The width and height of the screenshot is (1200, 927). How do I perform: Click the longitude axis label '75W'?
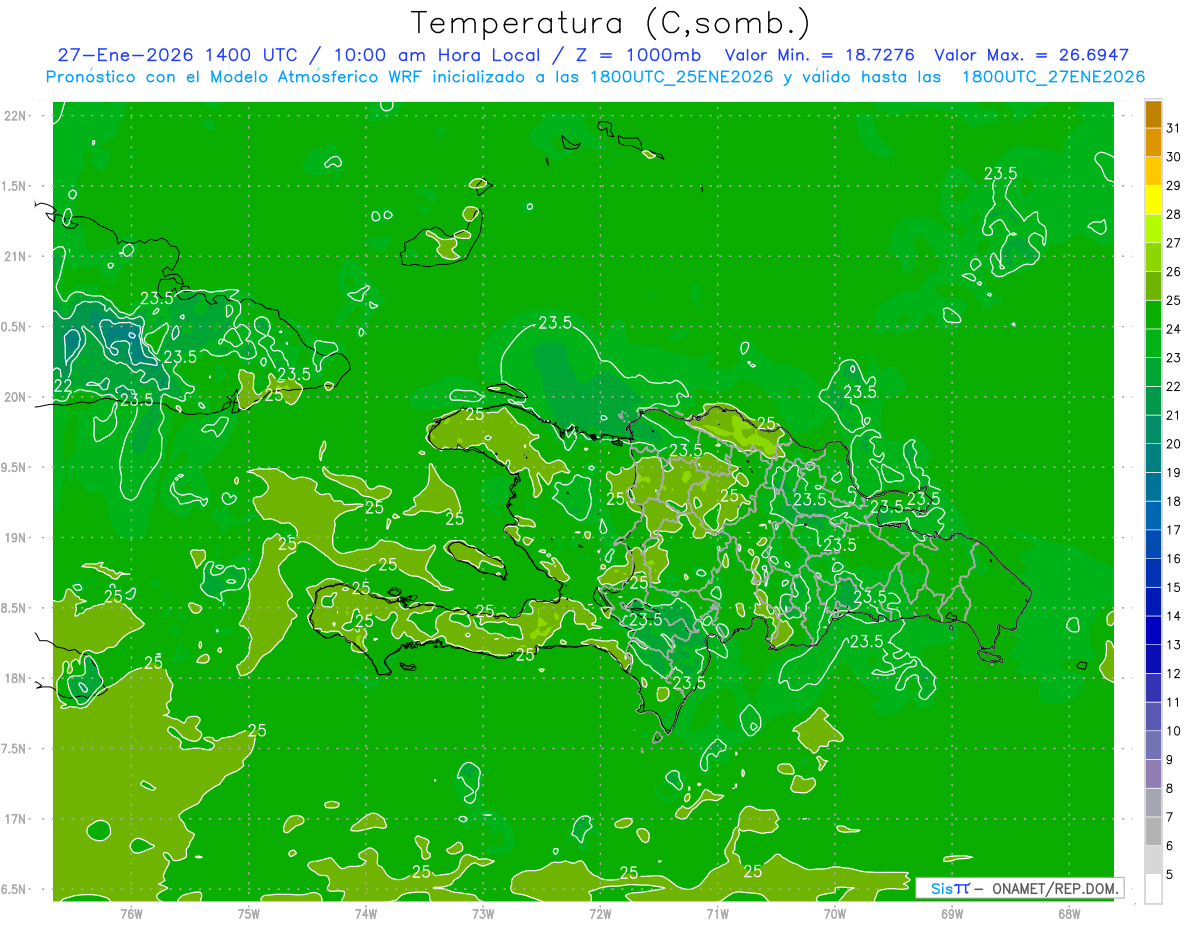(248, 913)
